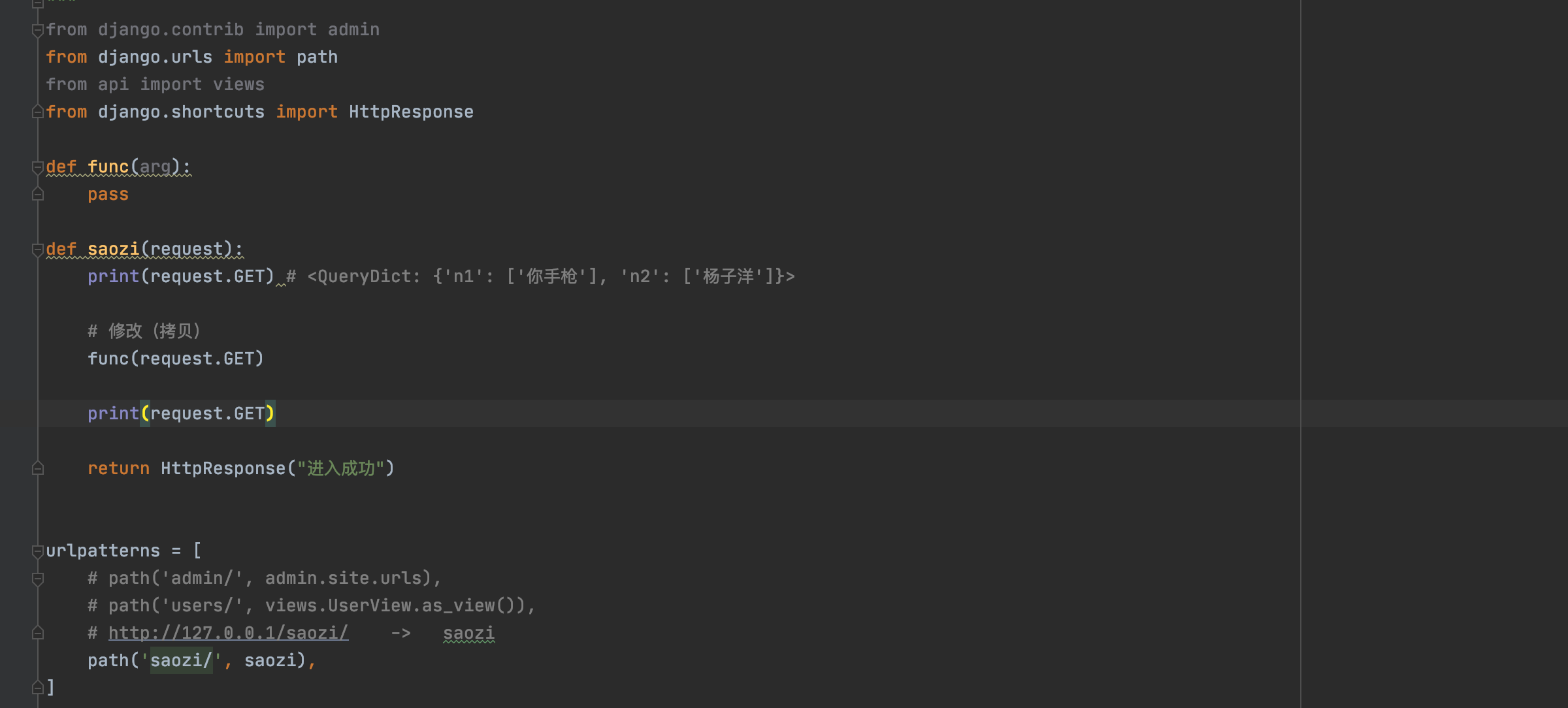Click fold end marker beside return HttpResponse
This screenshot has width=1568, height=708.
point(38,469)
